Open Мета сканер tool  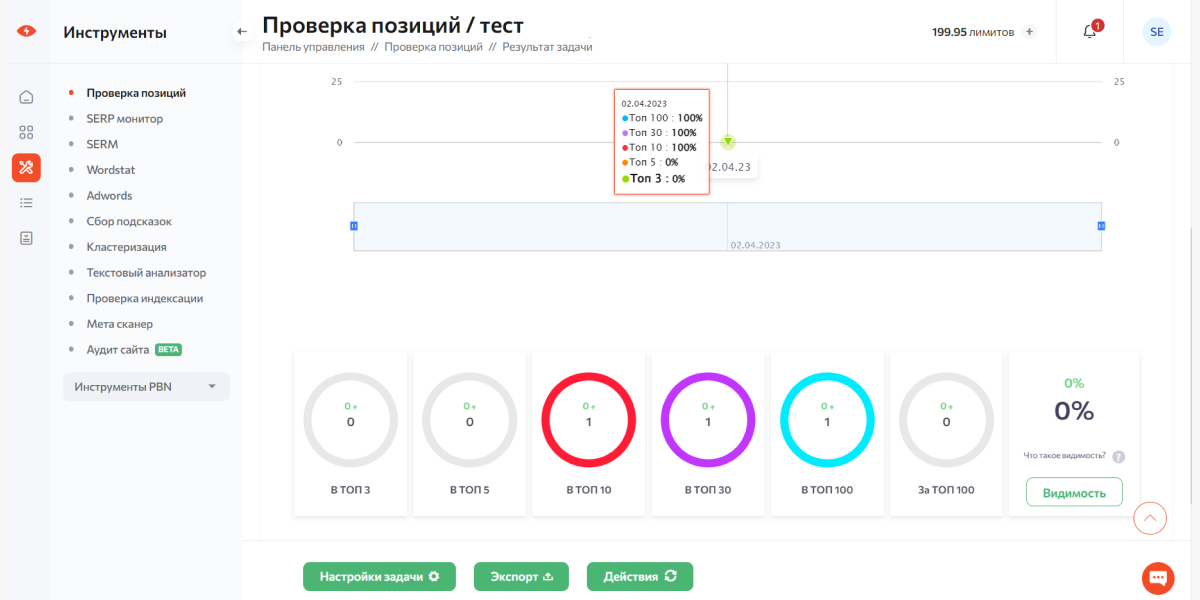pyautogui.click(x=120, y=324)
